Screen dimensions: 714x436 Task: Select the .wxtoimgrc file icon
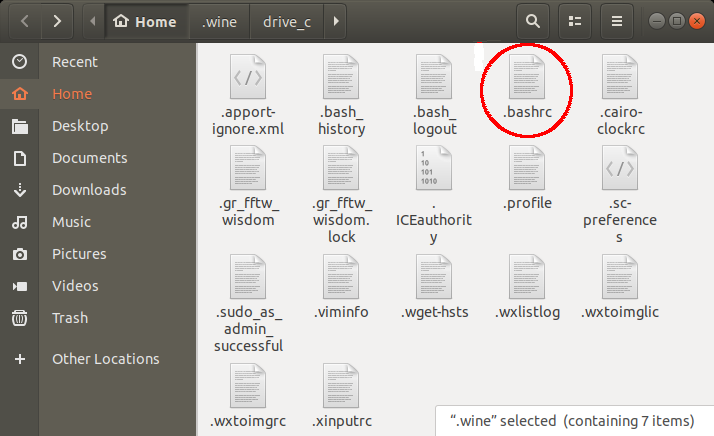(x=248, y=385)
